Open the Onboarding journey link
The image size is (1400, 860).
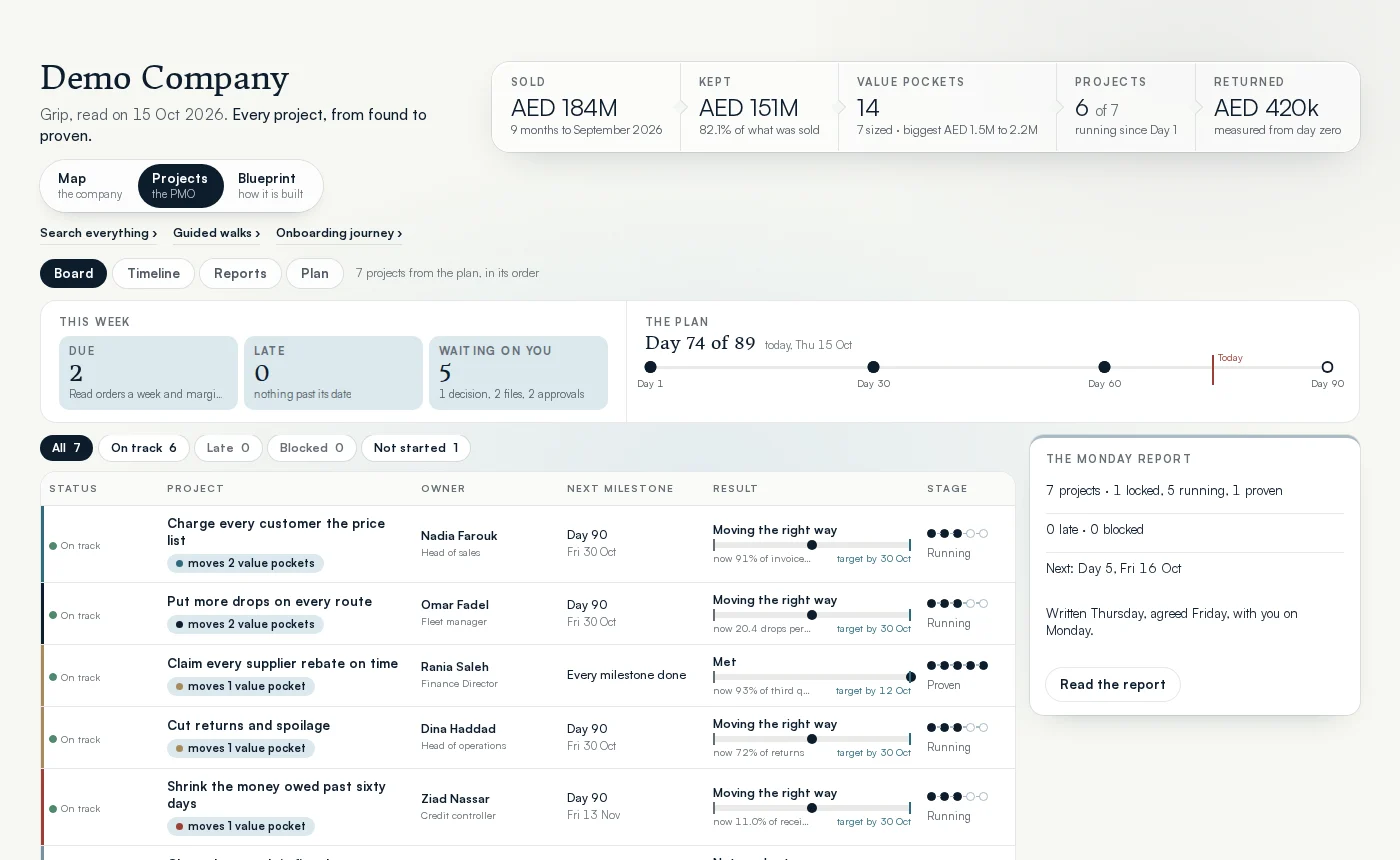click(339, 233)
